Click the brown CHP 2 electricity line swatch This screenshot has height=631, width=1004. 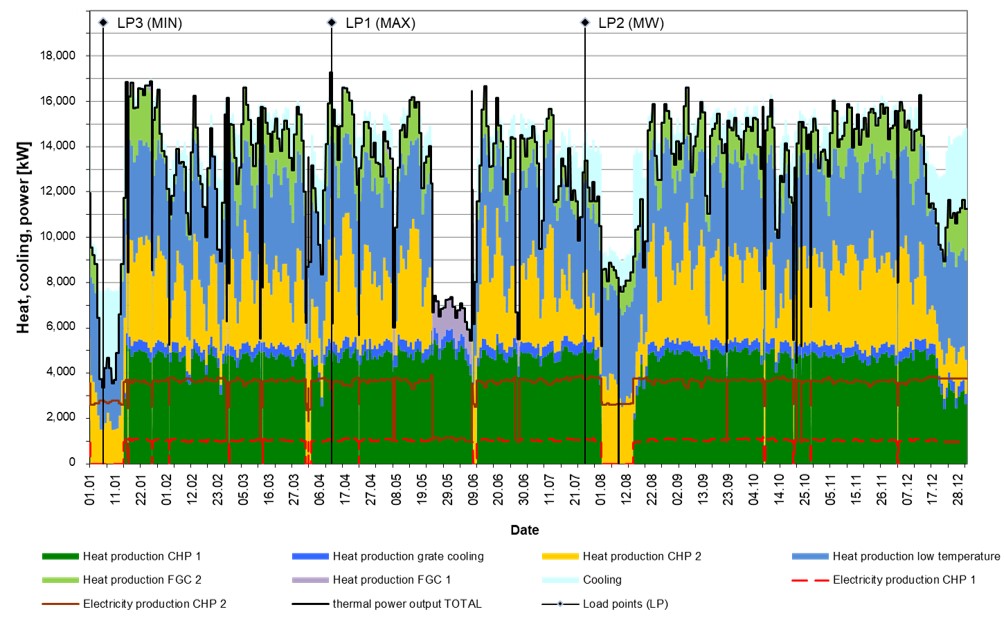click(60, 604)
